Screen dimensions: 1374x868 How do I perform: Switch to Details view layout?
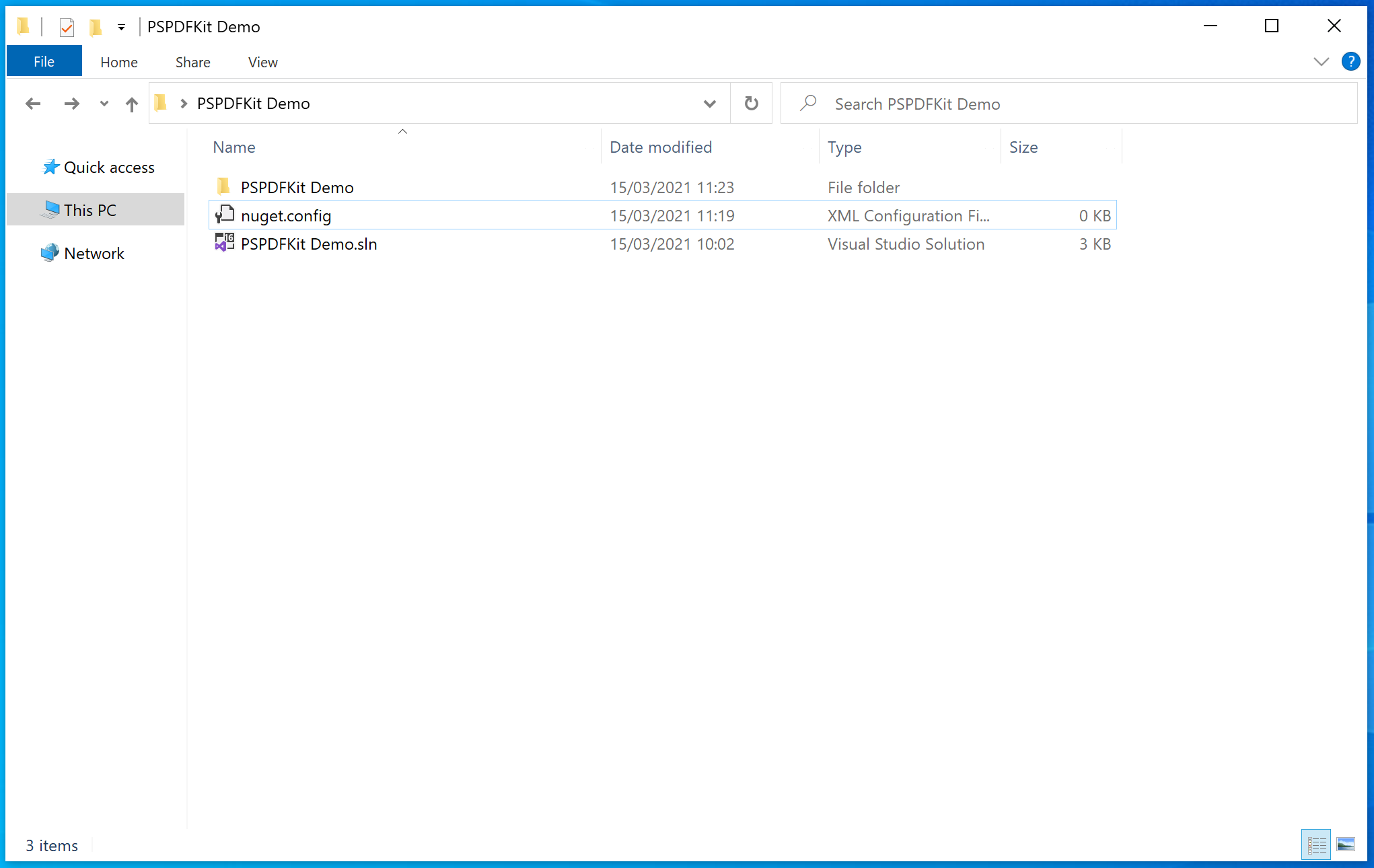[x=1316, y=844]
